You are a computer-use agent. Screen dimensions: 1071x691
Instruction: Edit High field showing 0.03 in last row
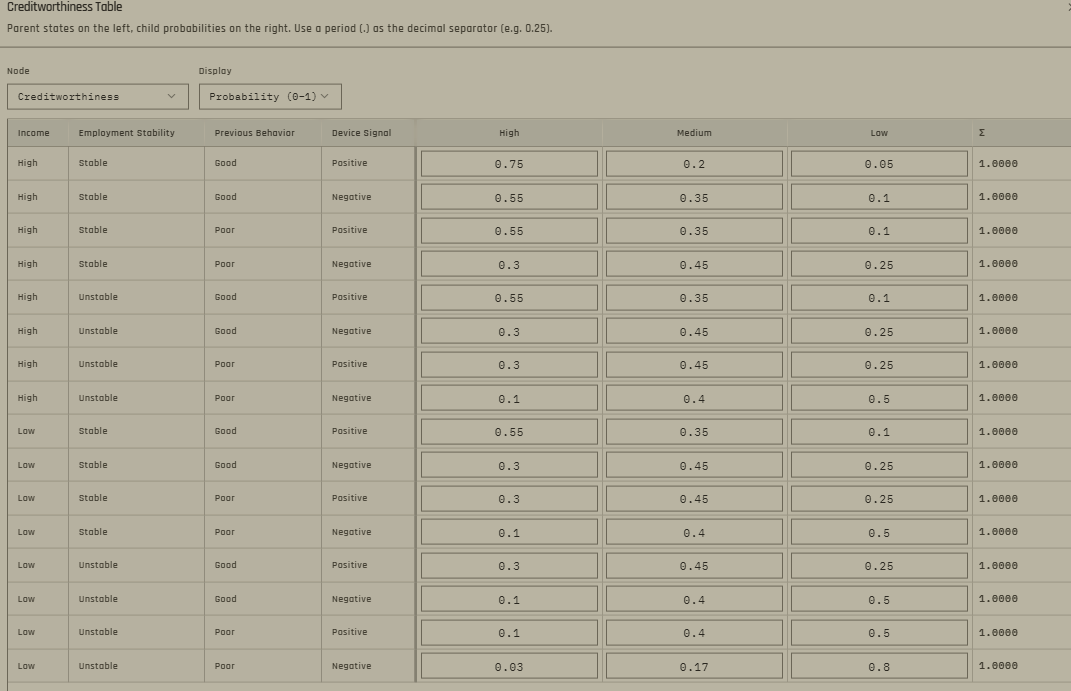pos(509,666)
